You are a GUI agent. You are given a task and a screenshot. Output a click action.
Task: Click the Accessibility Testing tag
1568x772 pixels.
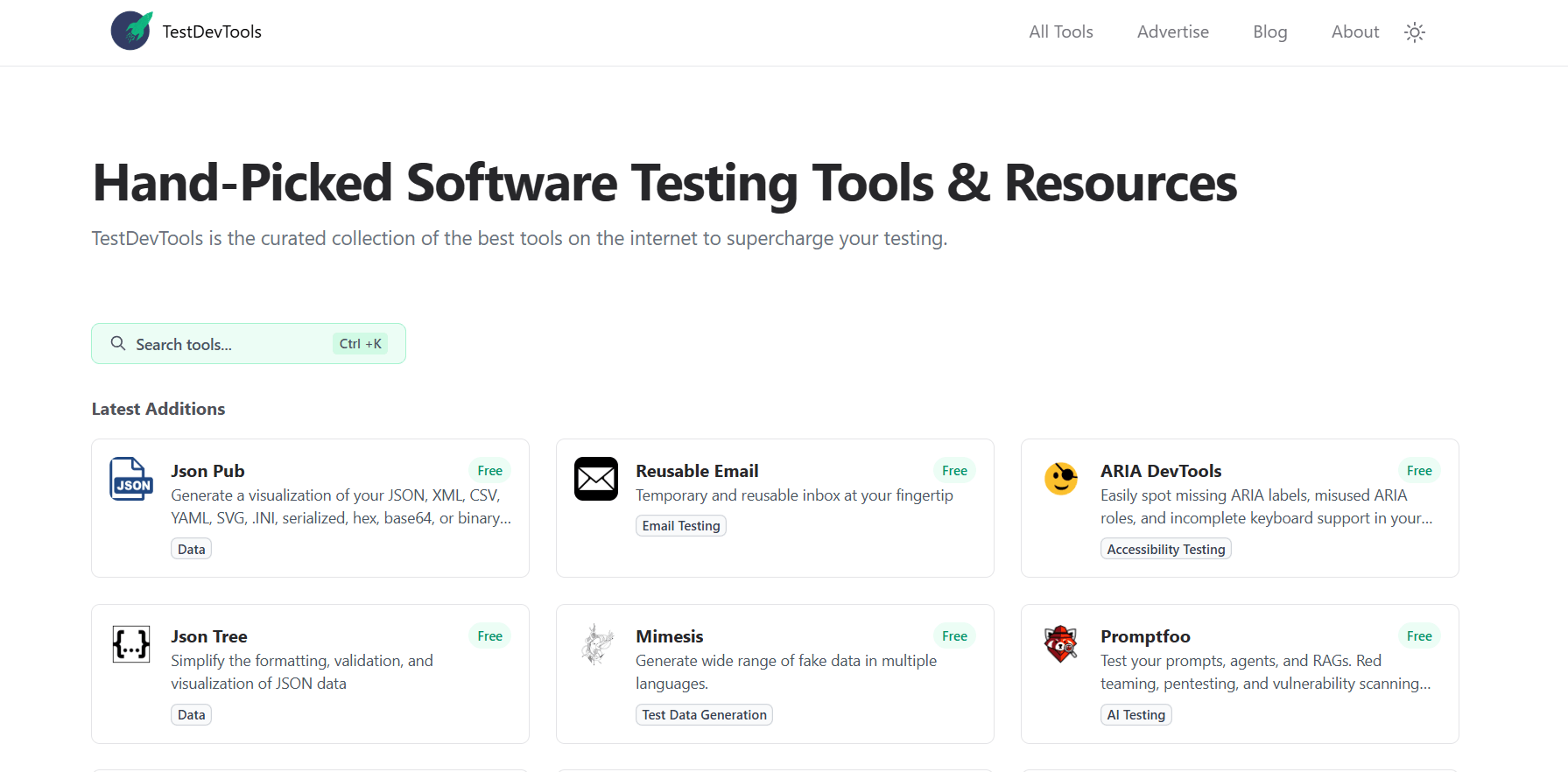[x=1166, y=549]
